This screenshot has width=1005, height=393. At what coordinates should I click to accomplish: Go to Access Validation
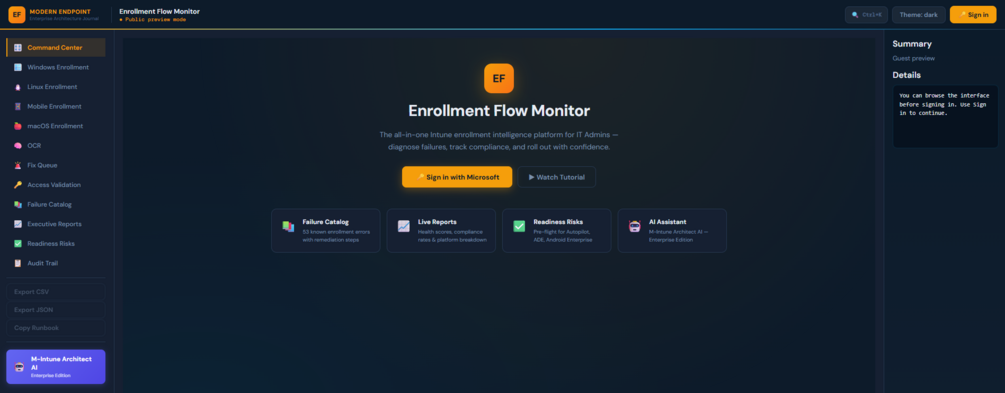(56, 185)
